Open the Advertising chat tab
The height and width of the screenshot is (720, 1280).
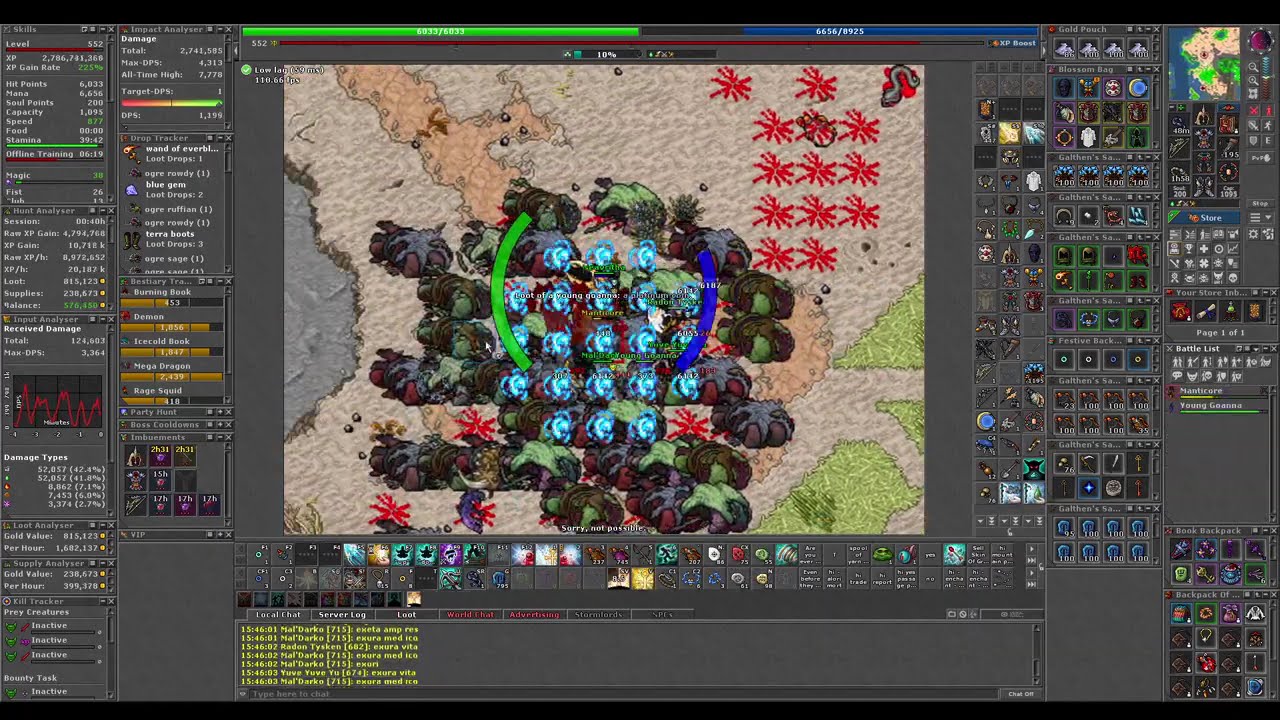coord(534,614)
